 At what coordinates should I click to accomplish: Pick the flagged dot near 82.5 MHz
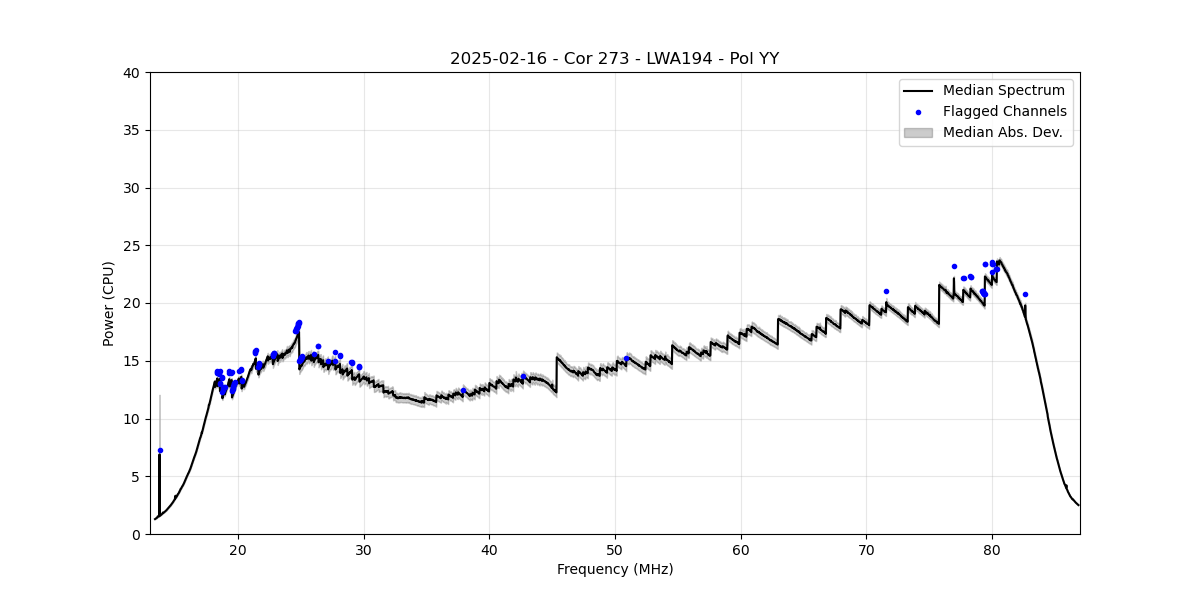[1025, 294]
